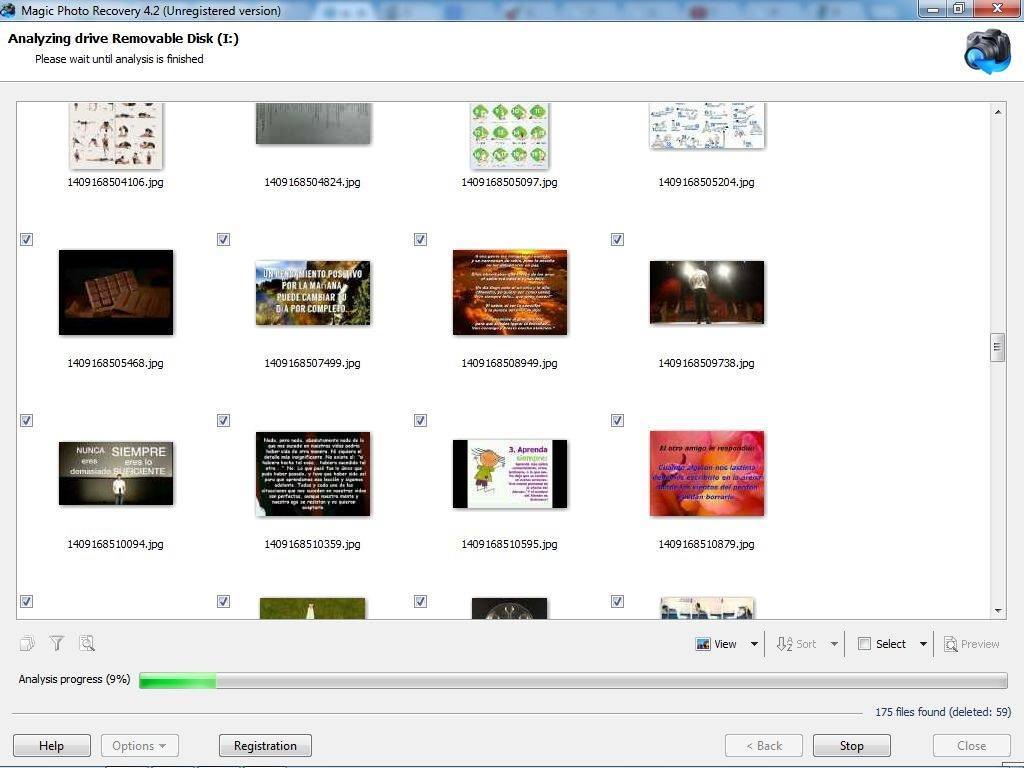Image resolution: width=1024 pixels, height=768 pixels.
Task: Click the Close button at bottom
Action: tap(971, 746)
